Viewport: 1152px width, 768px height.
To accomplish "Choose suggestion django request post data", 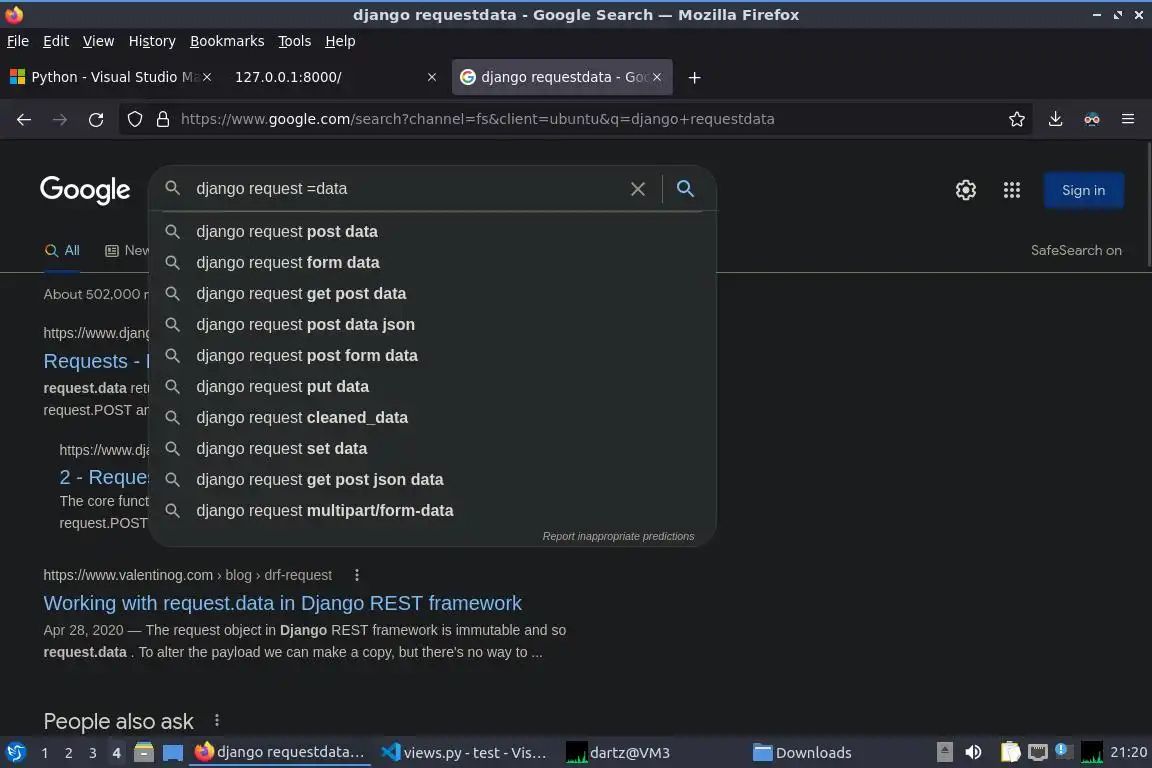I will pyautogui.click(x=432, y=232).
